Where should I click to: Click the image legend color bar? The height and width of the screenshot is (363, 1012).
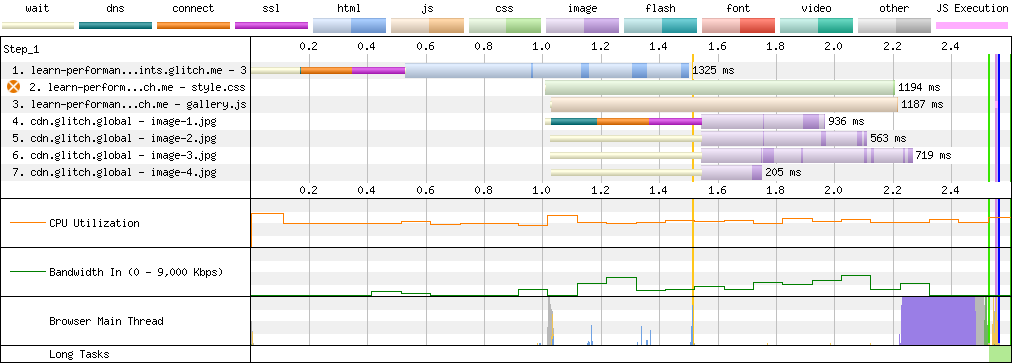pos(583,25)
